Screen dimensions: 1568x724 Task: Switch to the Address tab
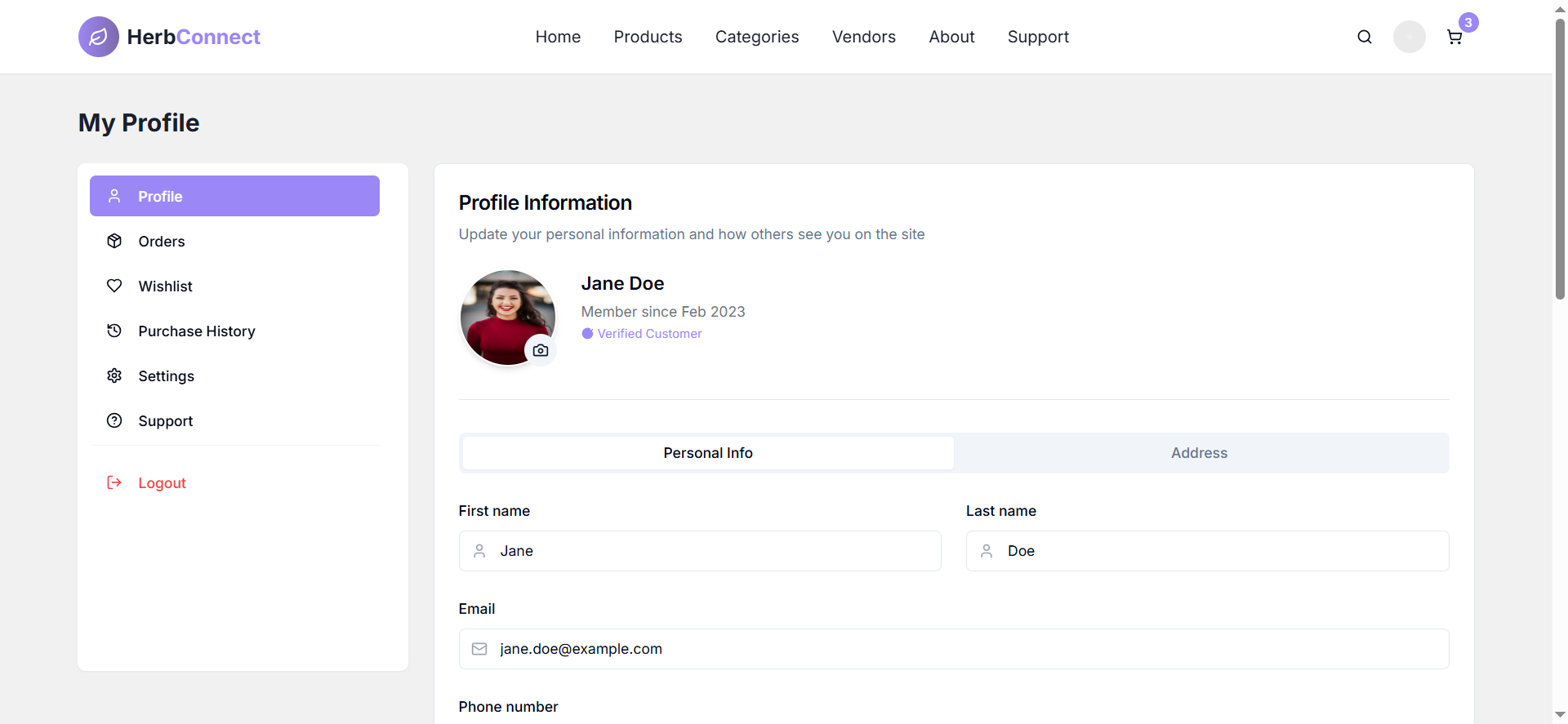[x=1199, y=453]
